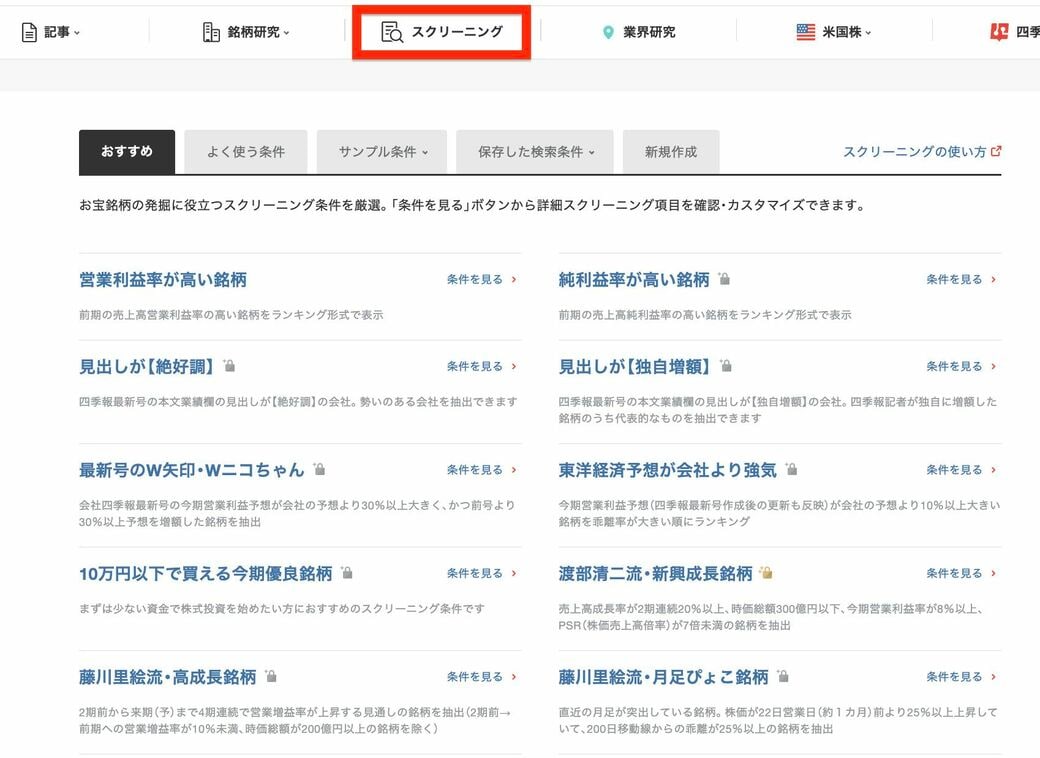
Task: Select the スクリーニング magnifier icon
Action: (x=391, y=31)
